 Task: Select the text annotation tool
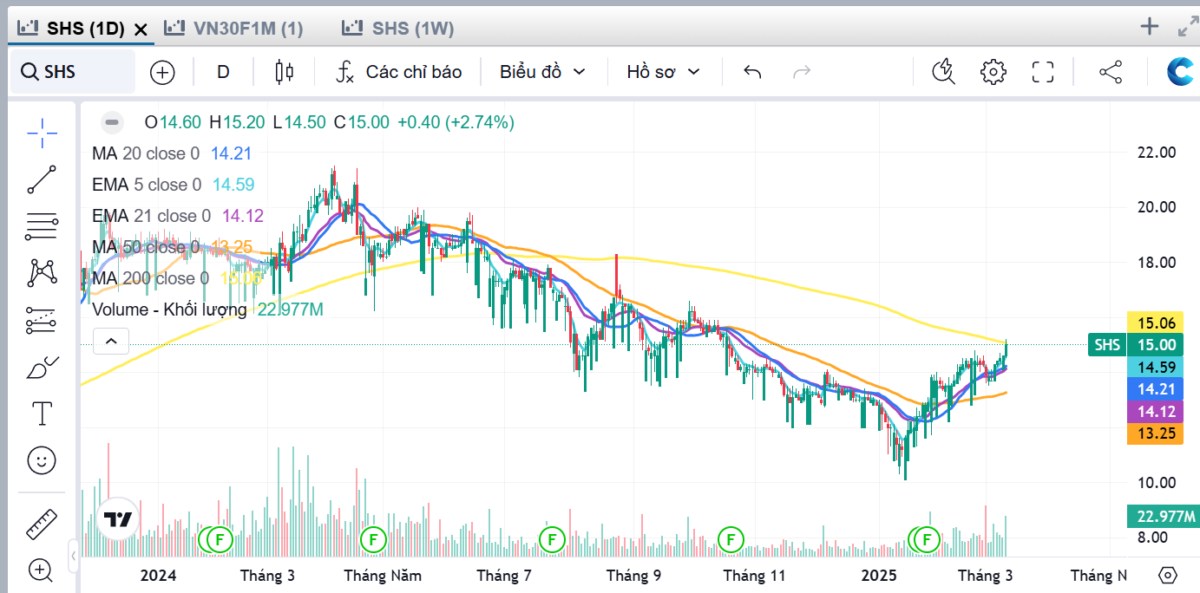coord(41,414)
